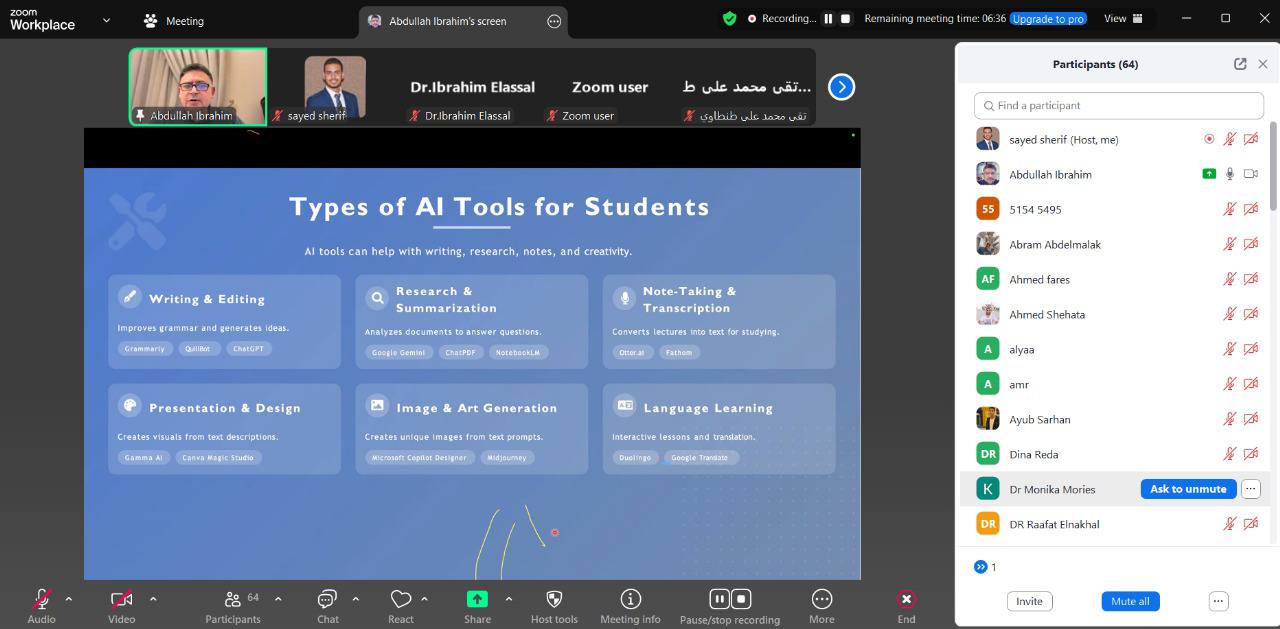Click amr's muted microphone icon

coord(1230,384)
